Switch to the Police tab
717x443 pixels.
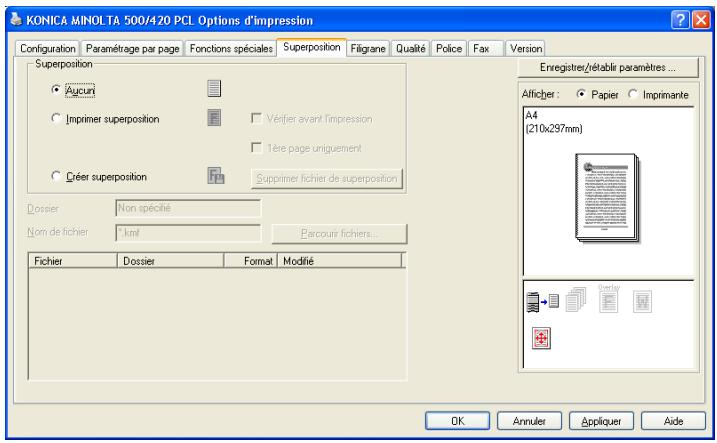pyautogui.click(x=449, y=48)
